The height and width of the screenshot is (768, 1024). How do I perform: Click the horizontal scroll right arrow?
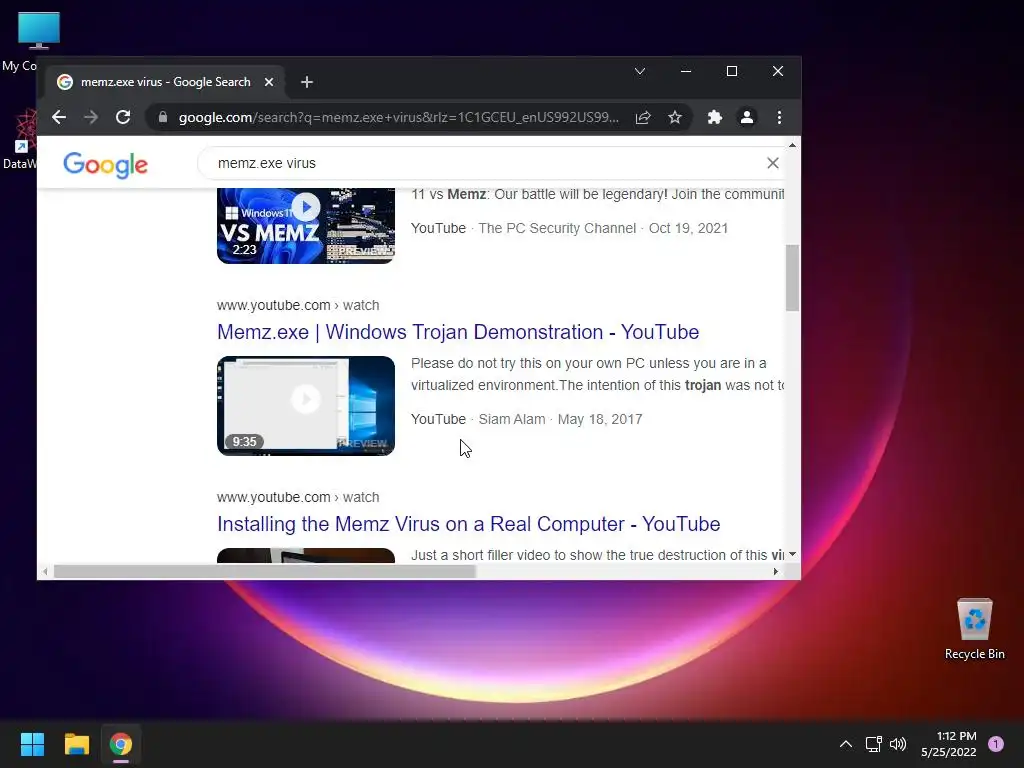pos(775,571)
